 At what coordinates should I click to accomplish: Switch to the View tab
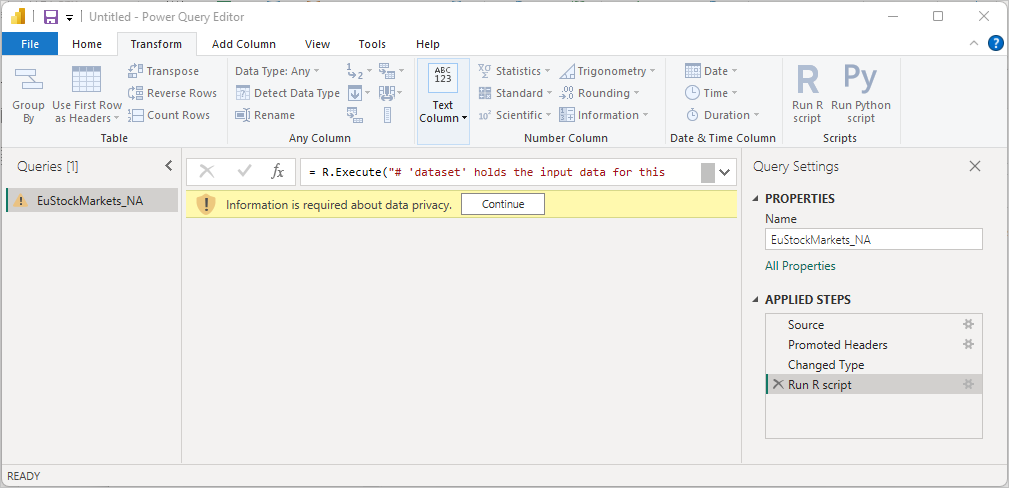click(317, 44)
